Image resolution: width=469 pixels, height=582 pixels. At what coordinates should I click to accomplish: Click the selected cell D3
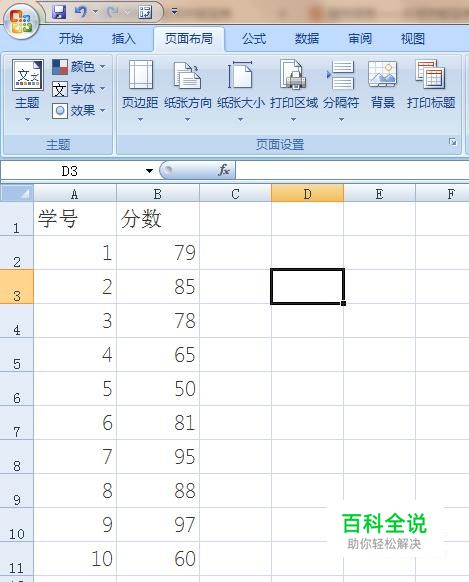point(307,287)
